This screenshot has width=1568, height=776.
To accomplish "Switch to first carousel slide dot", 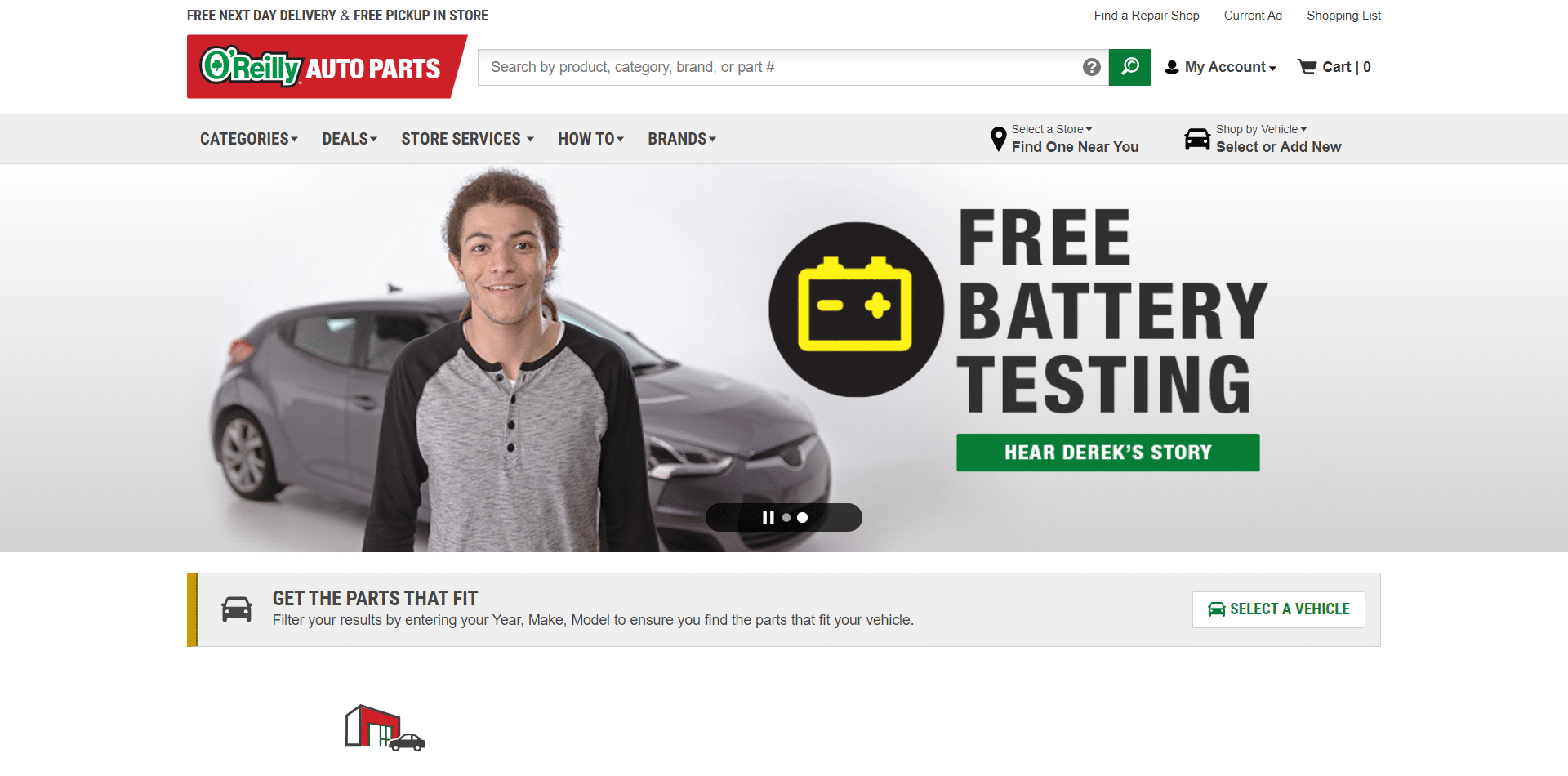I will pos(786,518).
